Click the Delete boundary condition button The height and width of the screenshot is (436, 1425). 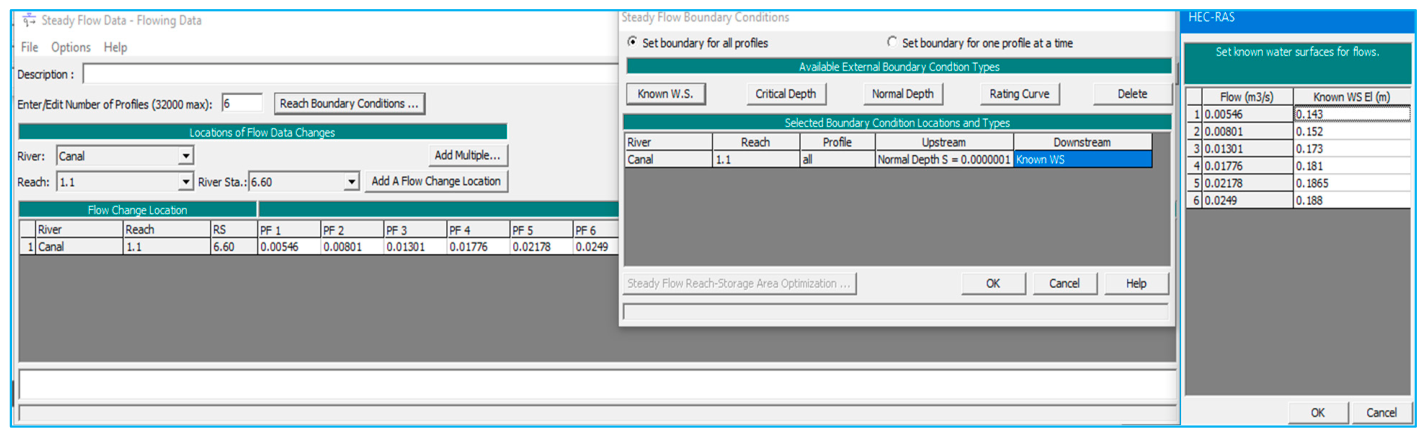tap(1132, 93)
